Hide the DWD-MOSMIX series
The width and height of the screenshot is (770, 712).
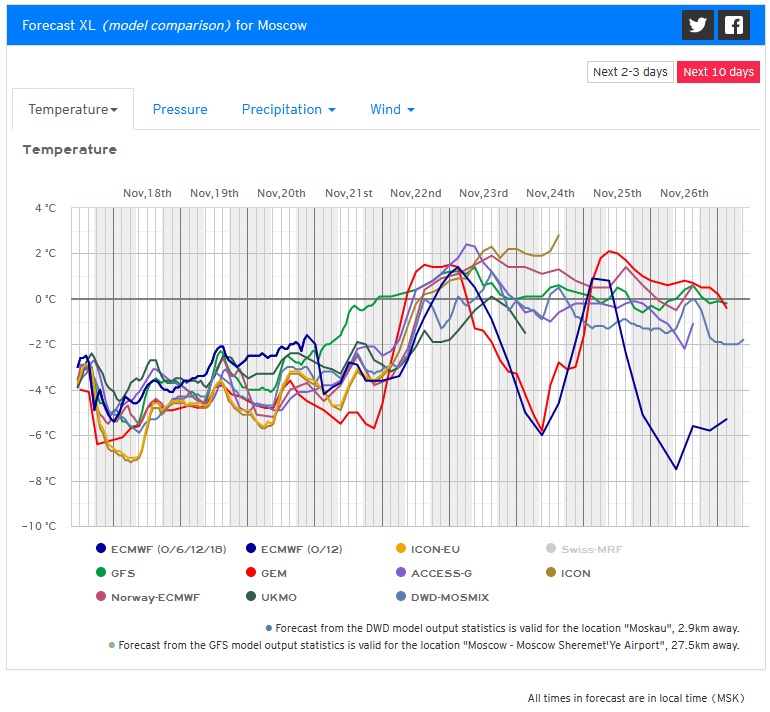coord(440,597)
